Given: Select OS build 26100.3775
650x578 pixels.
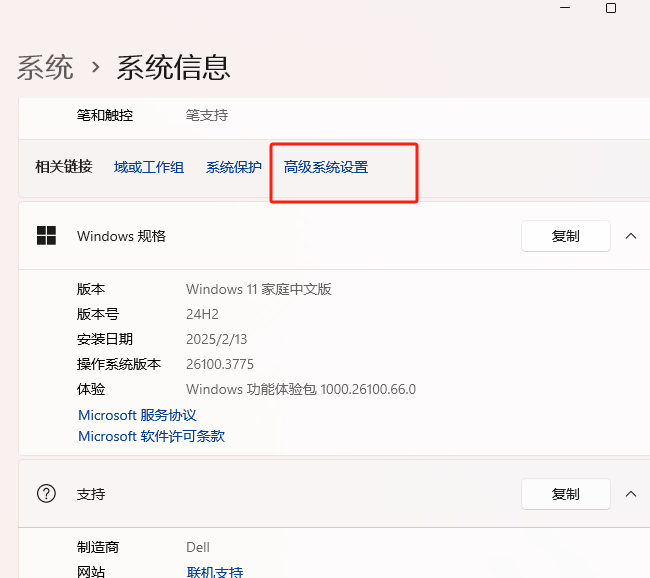Looking at the screenshot, I should click(220, 364).
